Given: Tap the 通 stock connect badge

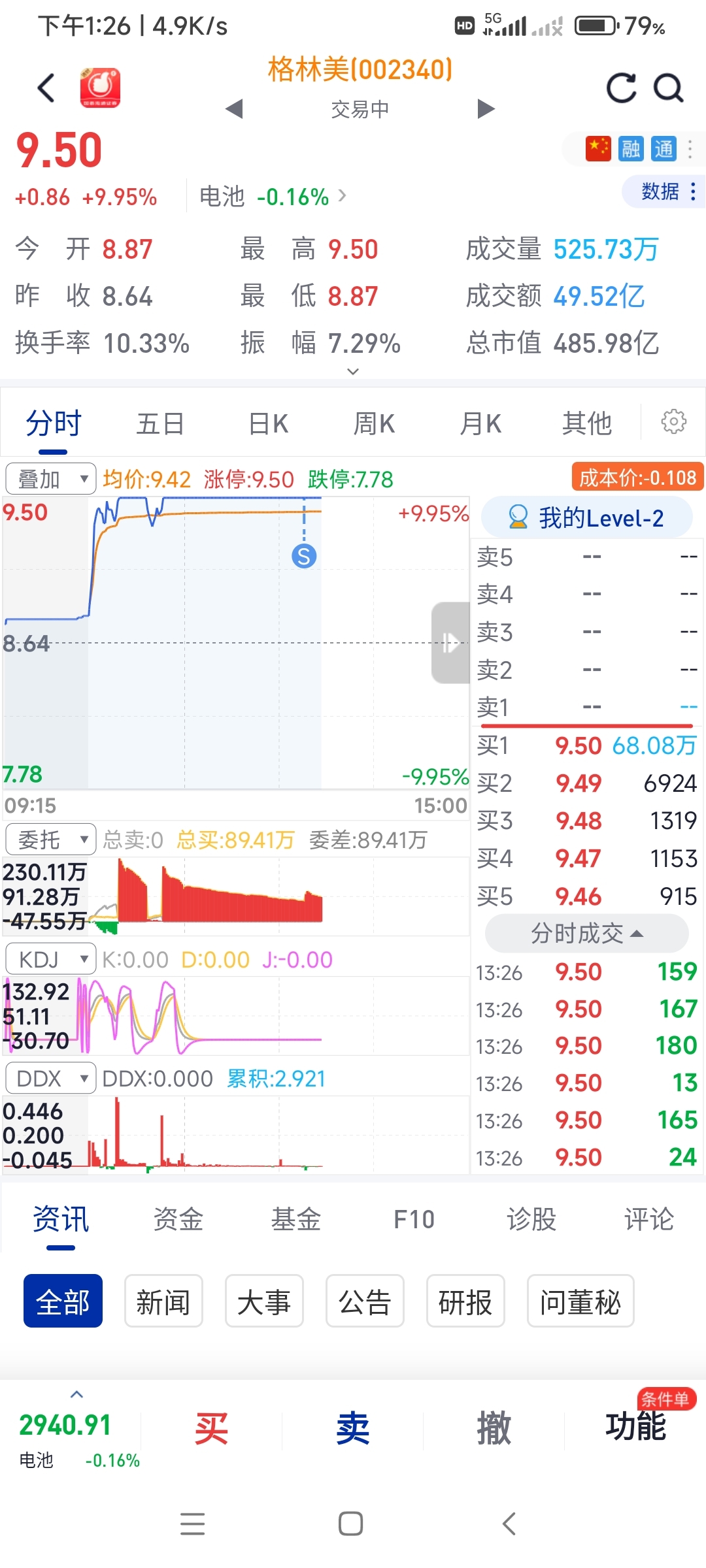Looking at the screenshot, I should pos(664,149).
